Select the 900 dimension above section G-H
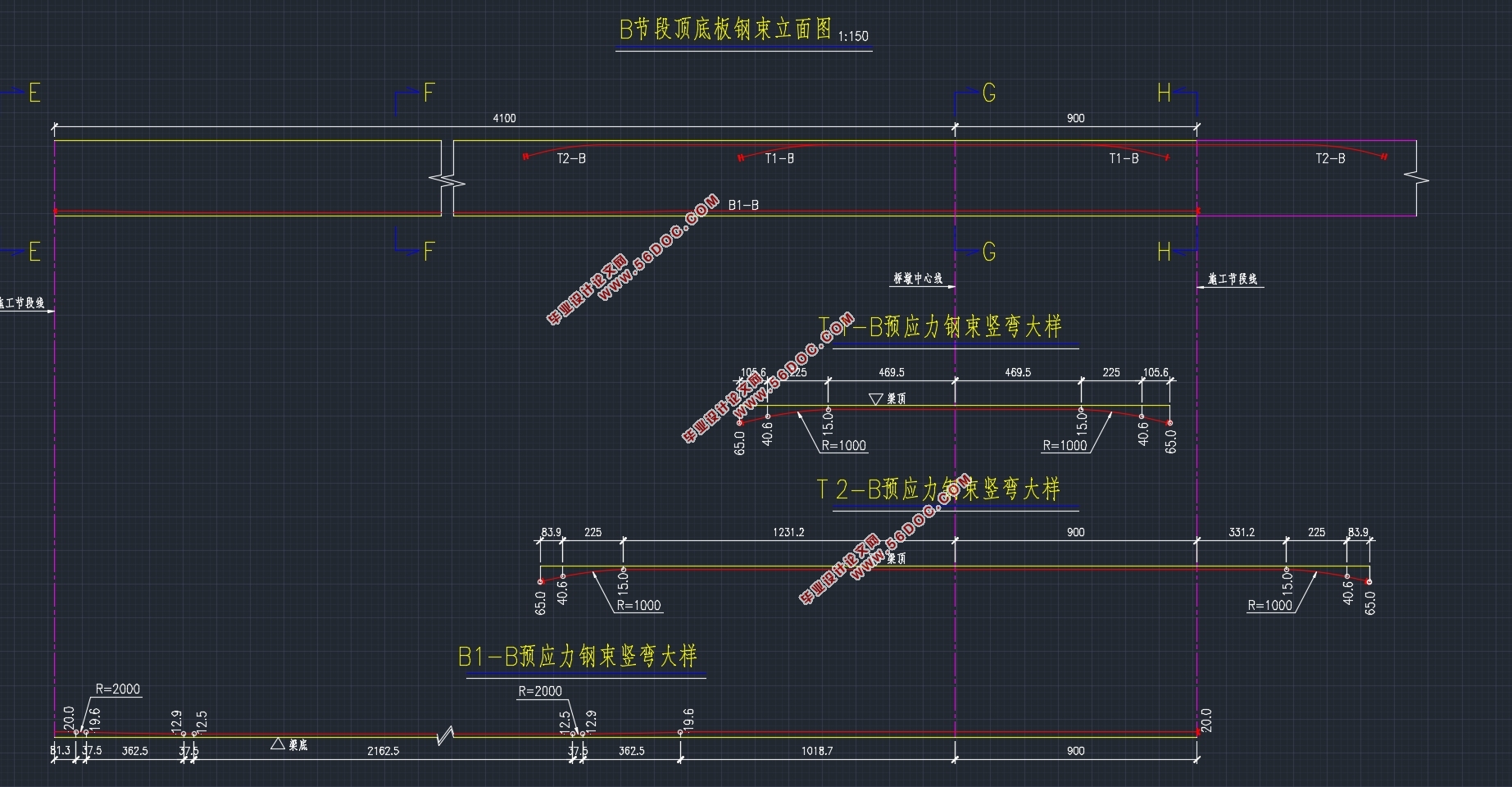Image resolution: width=1512 pixels, height=787 pixels. (x=1075, y=118)
